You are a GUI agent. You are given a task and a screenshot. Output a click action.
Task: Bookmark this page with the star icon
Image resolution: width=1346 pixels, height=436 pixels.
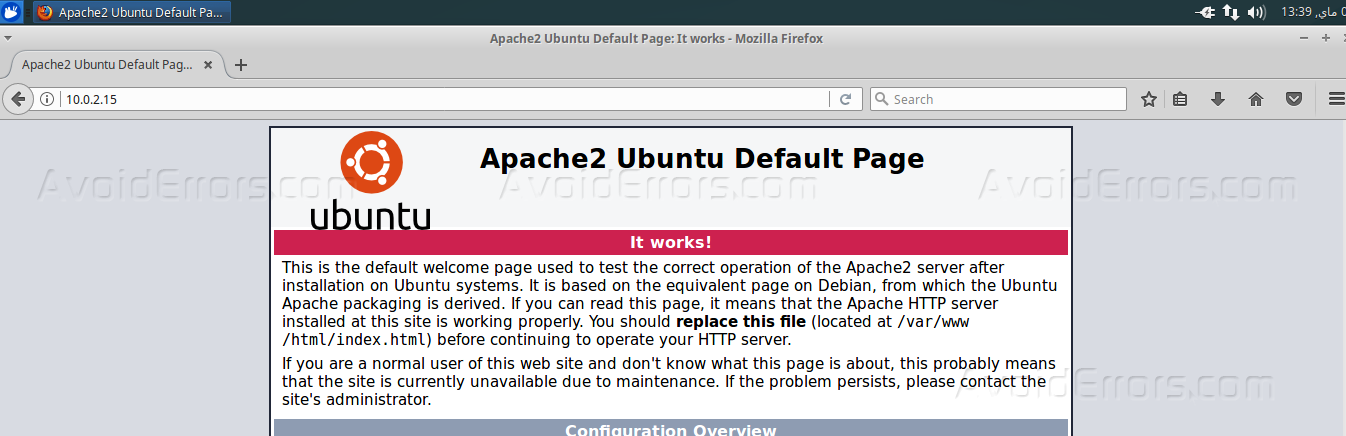coord(1149,99)
